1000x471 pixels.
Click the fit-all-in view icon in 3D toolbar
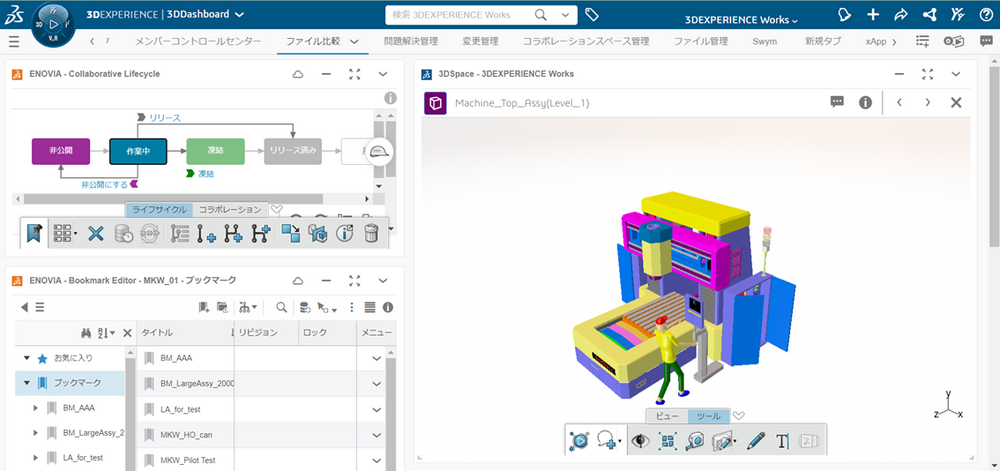click(668, 440)
